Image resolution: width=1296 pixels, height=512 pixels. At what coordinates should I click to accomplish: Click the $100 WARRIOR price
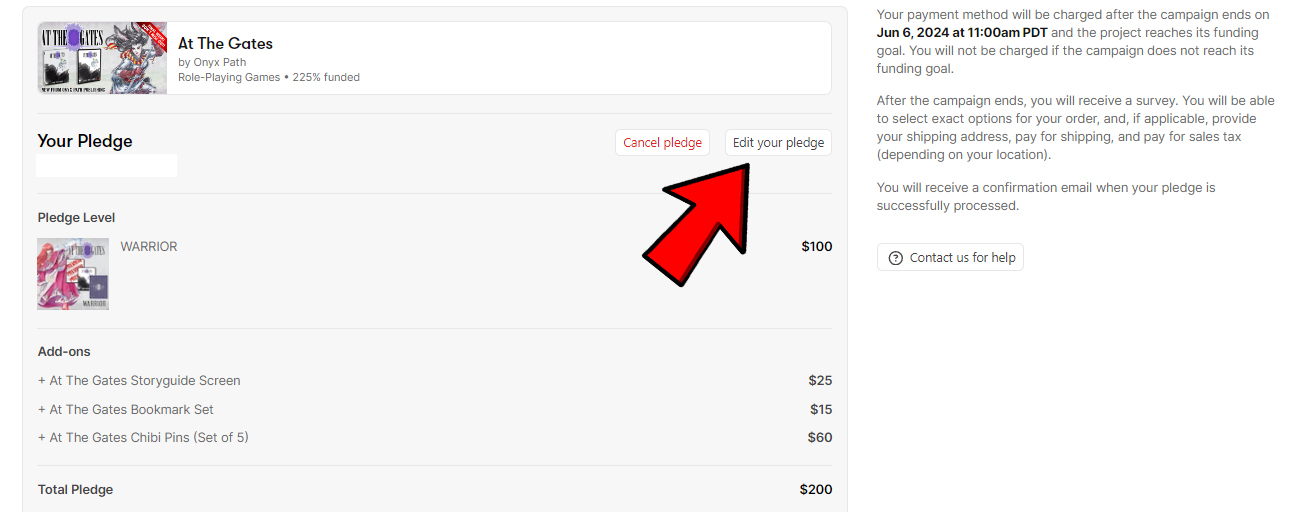pyautogui.click(x=816, y=247)
